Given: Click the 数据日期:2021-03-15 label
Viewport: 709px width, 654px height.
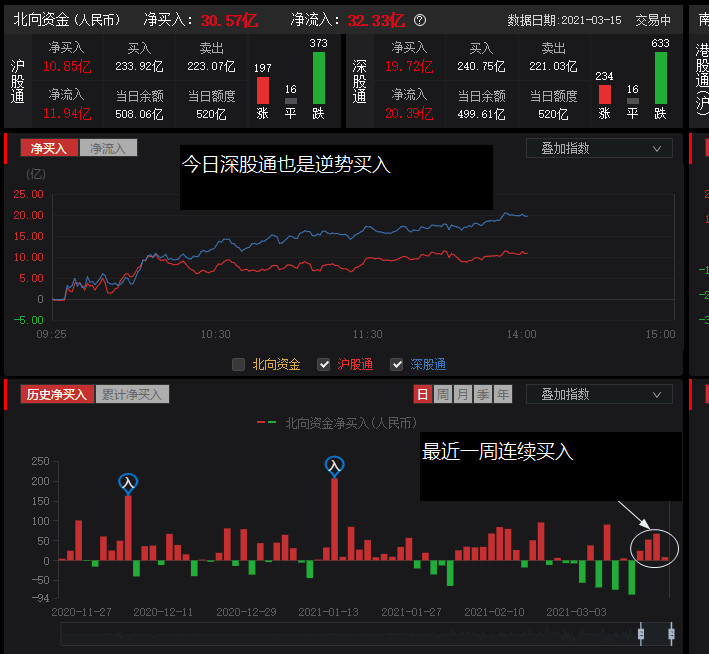Looking at the screenshot, I should 564,20.
